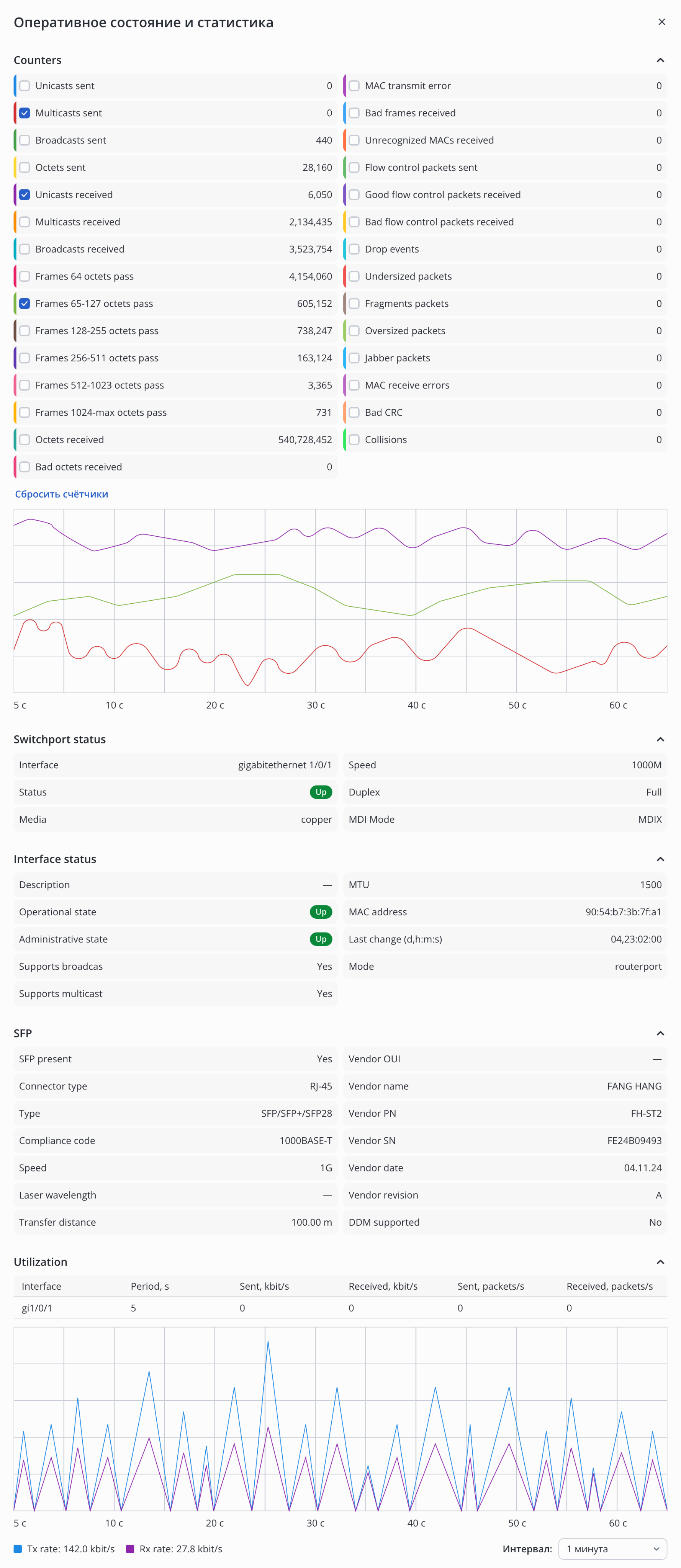Uncheck the Multicasts sent checkbox
Viewport: 681px width, 1568px height.
(x=25, y=113)
